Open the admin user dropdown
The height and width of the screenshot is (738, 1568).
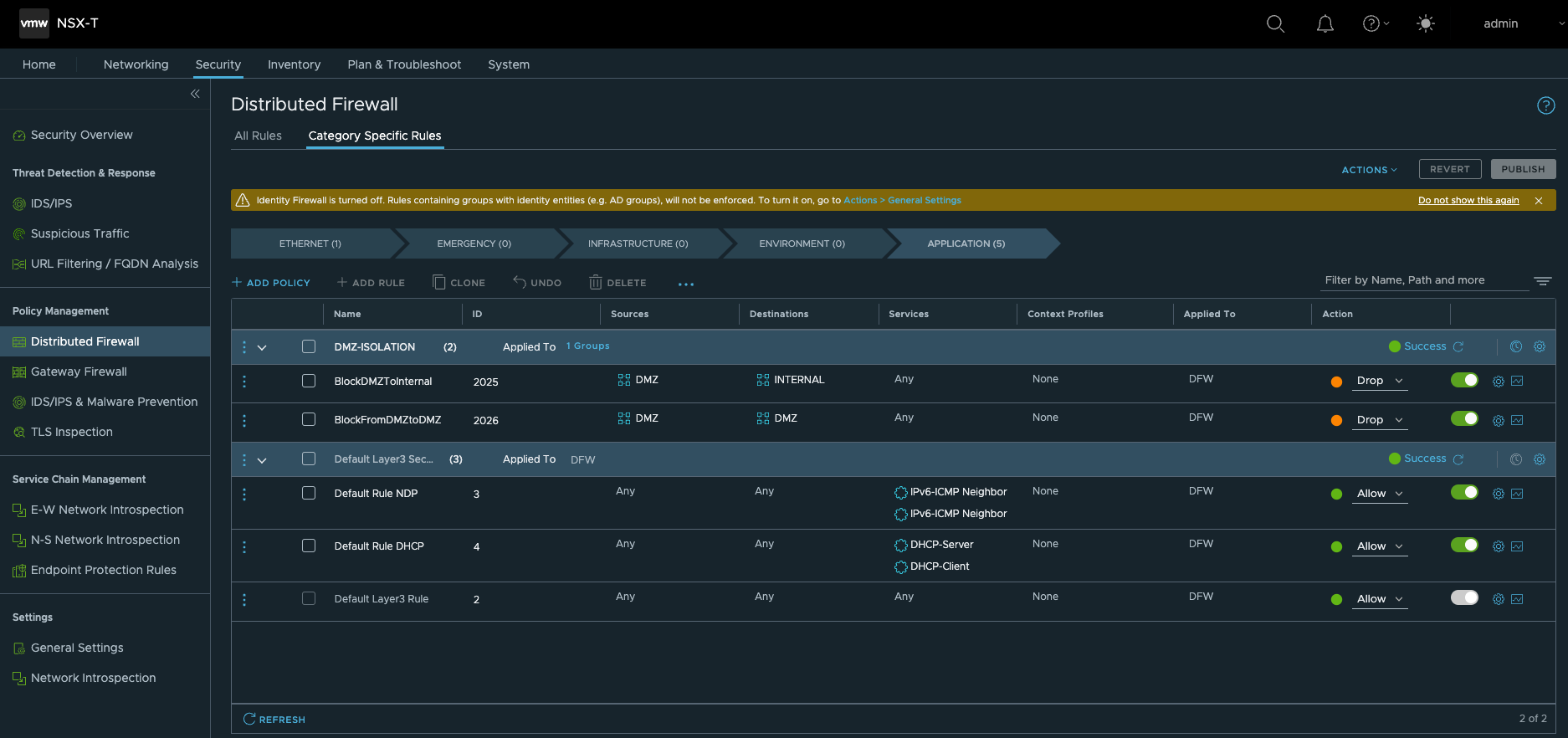click(1524, 23)
